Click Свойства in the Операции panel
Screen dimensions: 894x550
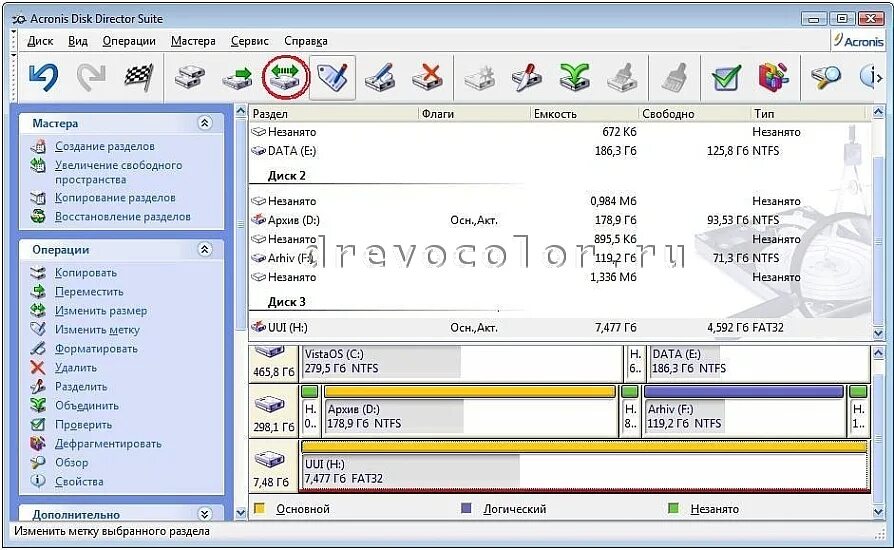coord(79,482)
